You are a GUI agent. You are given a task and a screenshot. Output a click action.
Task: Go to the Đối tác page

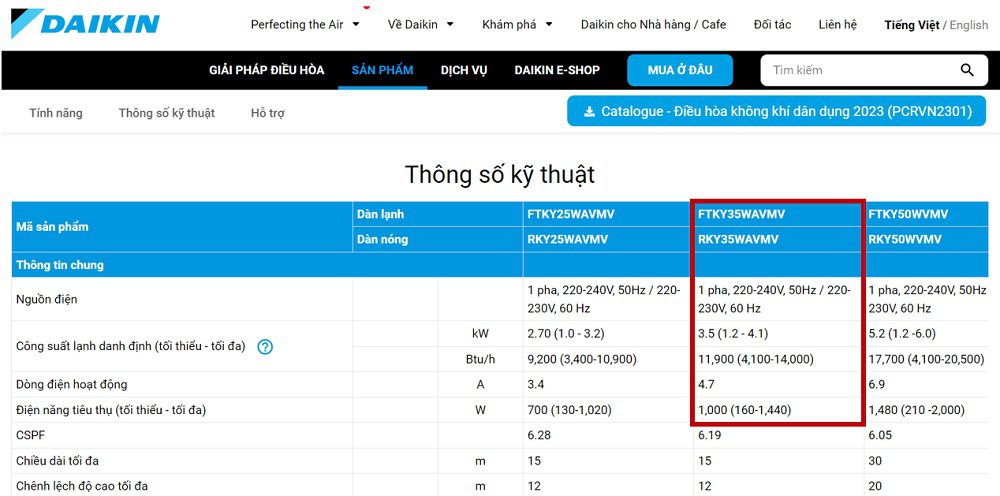click(772, 25)
